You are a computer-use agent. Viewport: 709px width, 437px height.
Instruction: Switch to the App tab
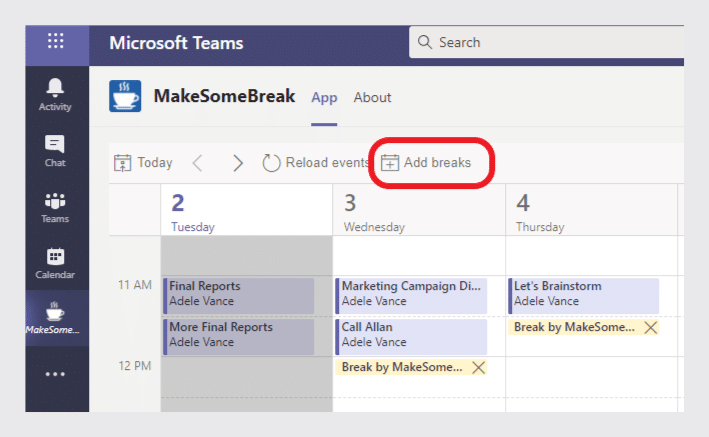[324, 97]
